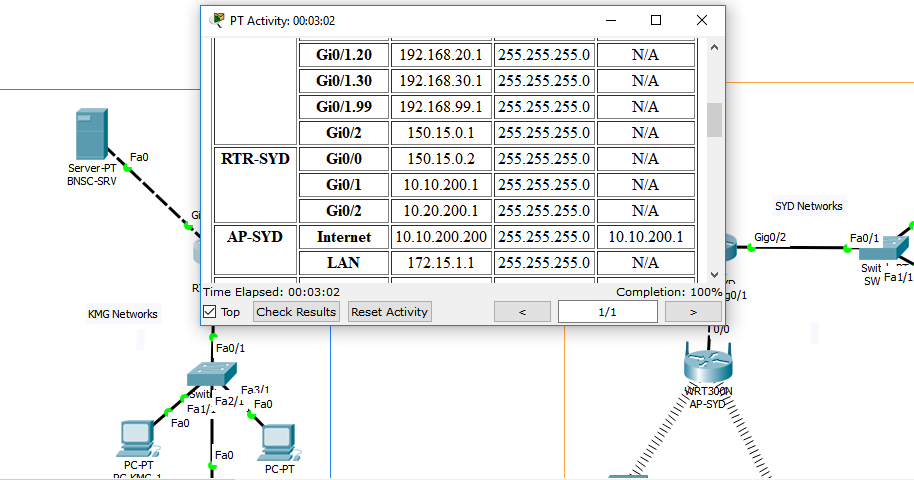Click the Completion: 100% text
The height and width of the screenshot is (480, 914).
click(x=669, y=292)
